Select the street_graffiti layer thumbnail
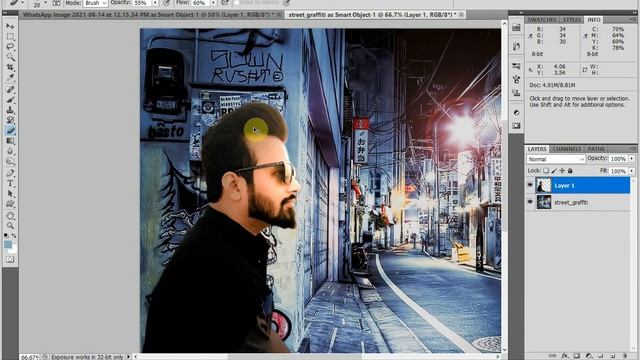Viewport: 640px width, 360px height. 543,202
